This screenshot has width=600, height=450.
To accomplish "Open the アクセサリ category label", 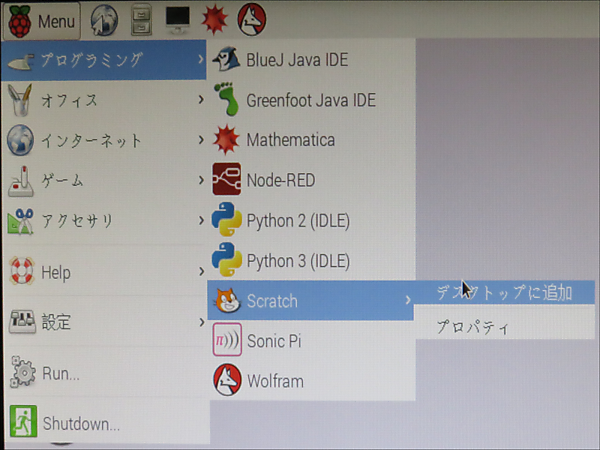I will [77, 221].
